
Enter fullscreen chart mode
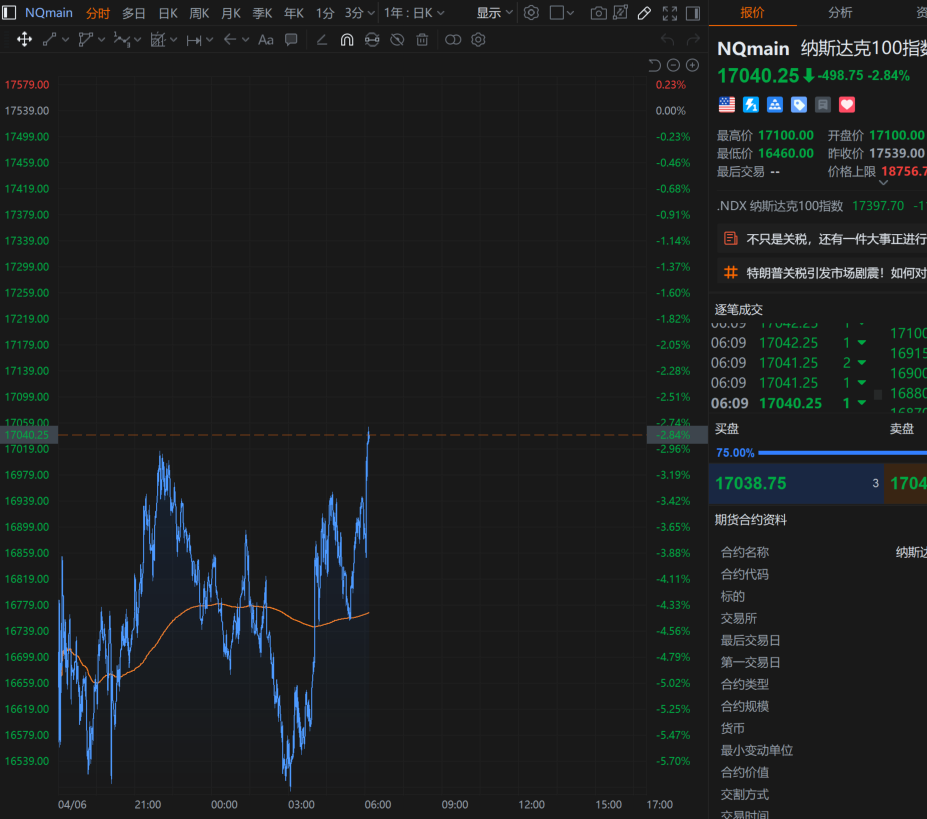(x=670, y=13)
